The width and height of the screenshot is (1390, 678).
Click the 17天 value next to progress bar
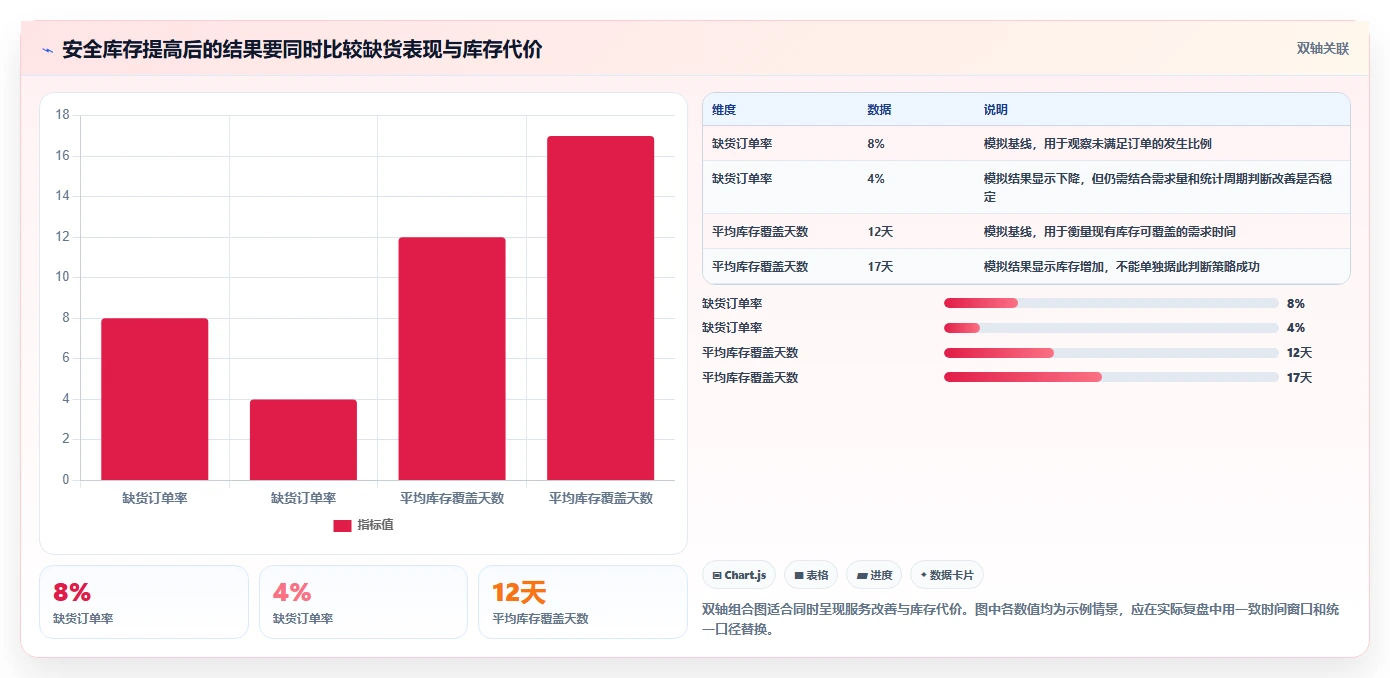pyautogui.click(x=1299, y=378)
